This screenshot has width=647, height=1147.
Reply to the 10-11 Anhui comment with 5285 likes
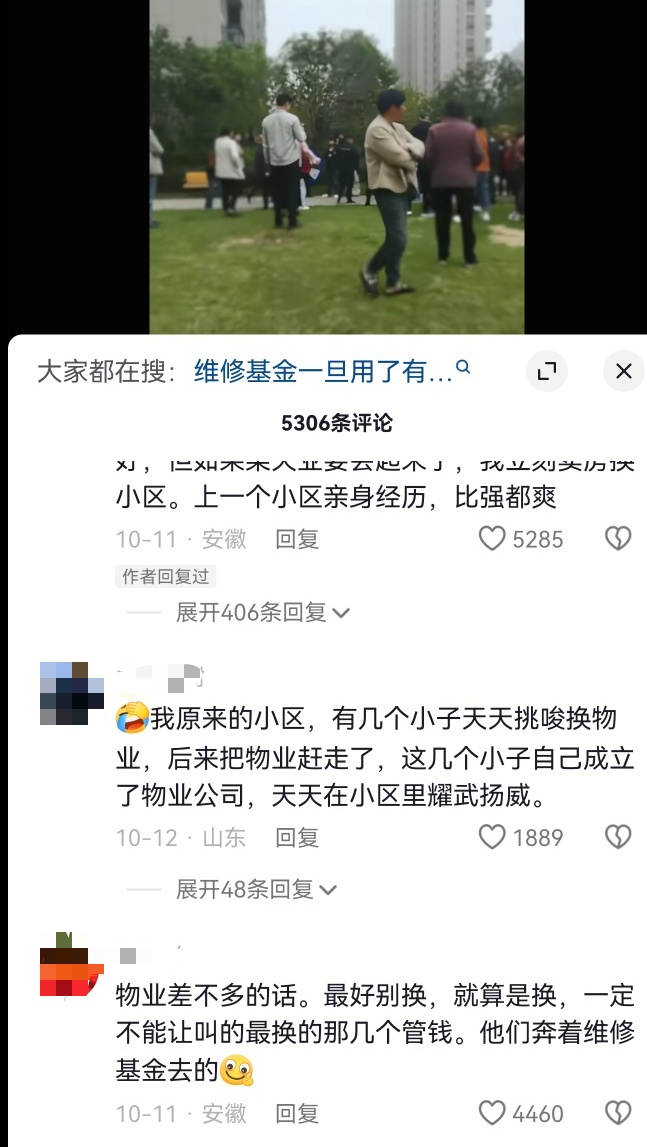pyautogui.click(x=297, y=539)
